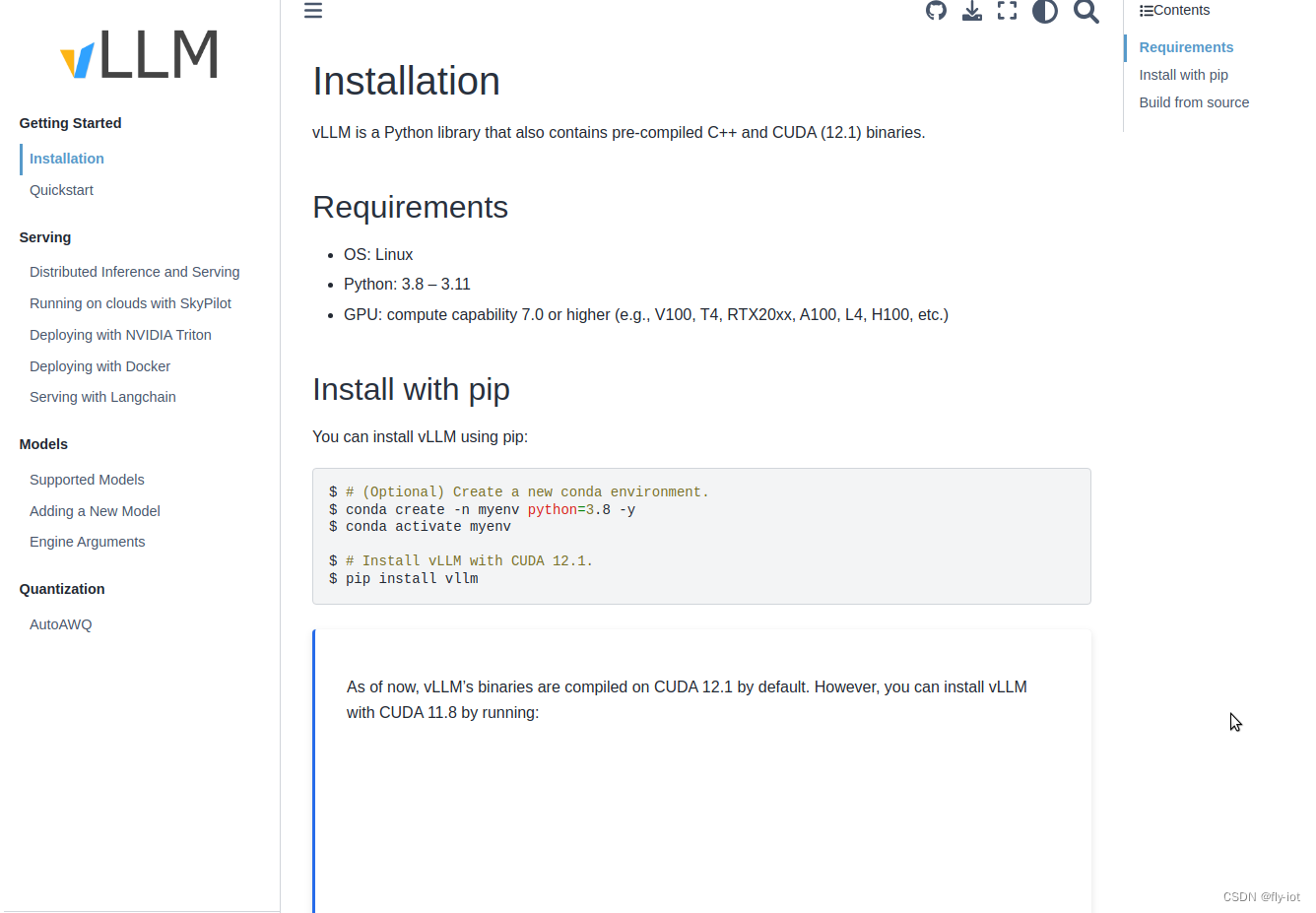Click the 'conda create -n myenv' command line
This screenshot has height=913, width=1316.
pos(483,509)
